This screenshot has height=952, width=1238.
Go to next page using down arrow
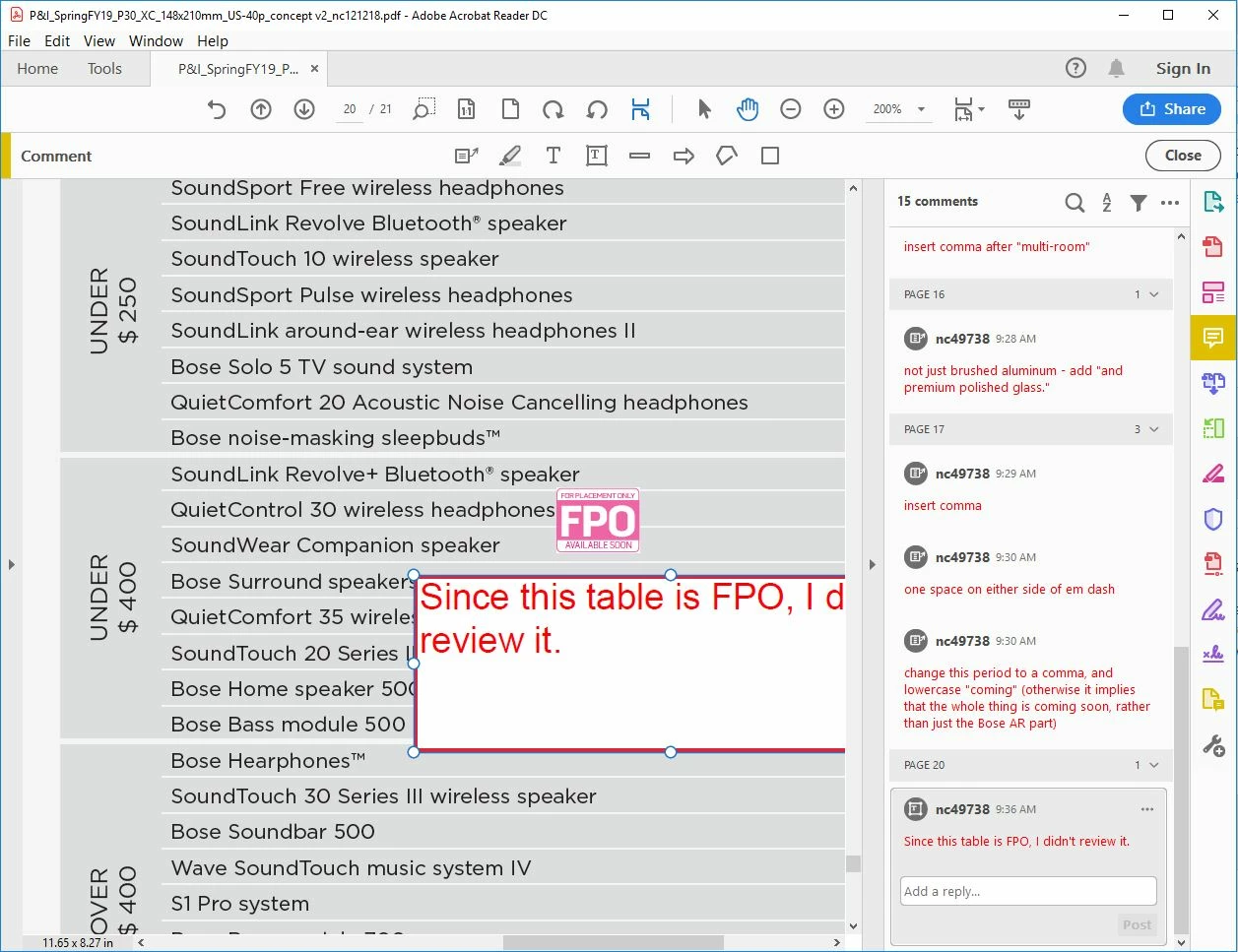pyautogui.click(x=304, y=109)
